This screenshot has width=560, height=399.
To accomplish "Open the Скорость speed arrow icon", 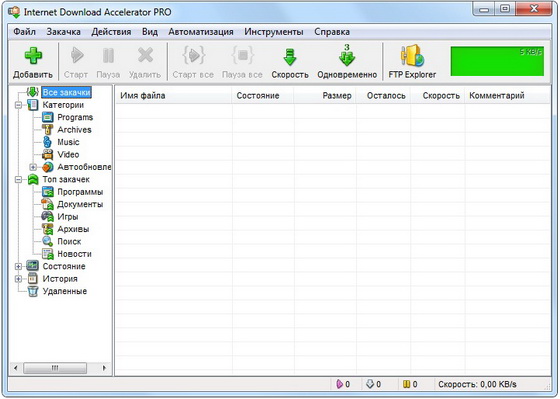I will pos(290,56).
